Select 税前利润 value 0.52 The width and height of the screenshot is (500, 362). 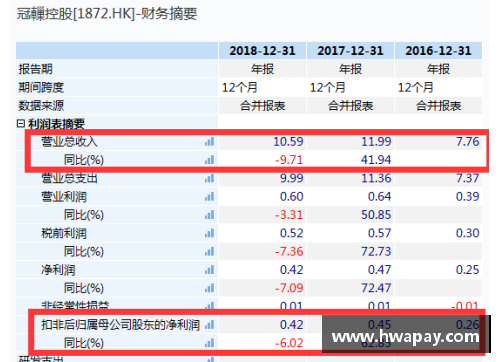[x=292, y=233]
